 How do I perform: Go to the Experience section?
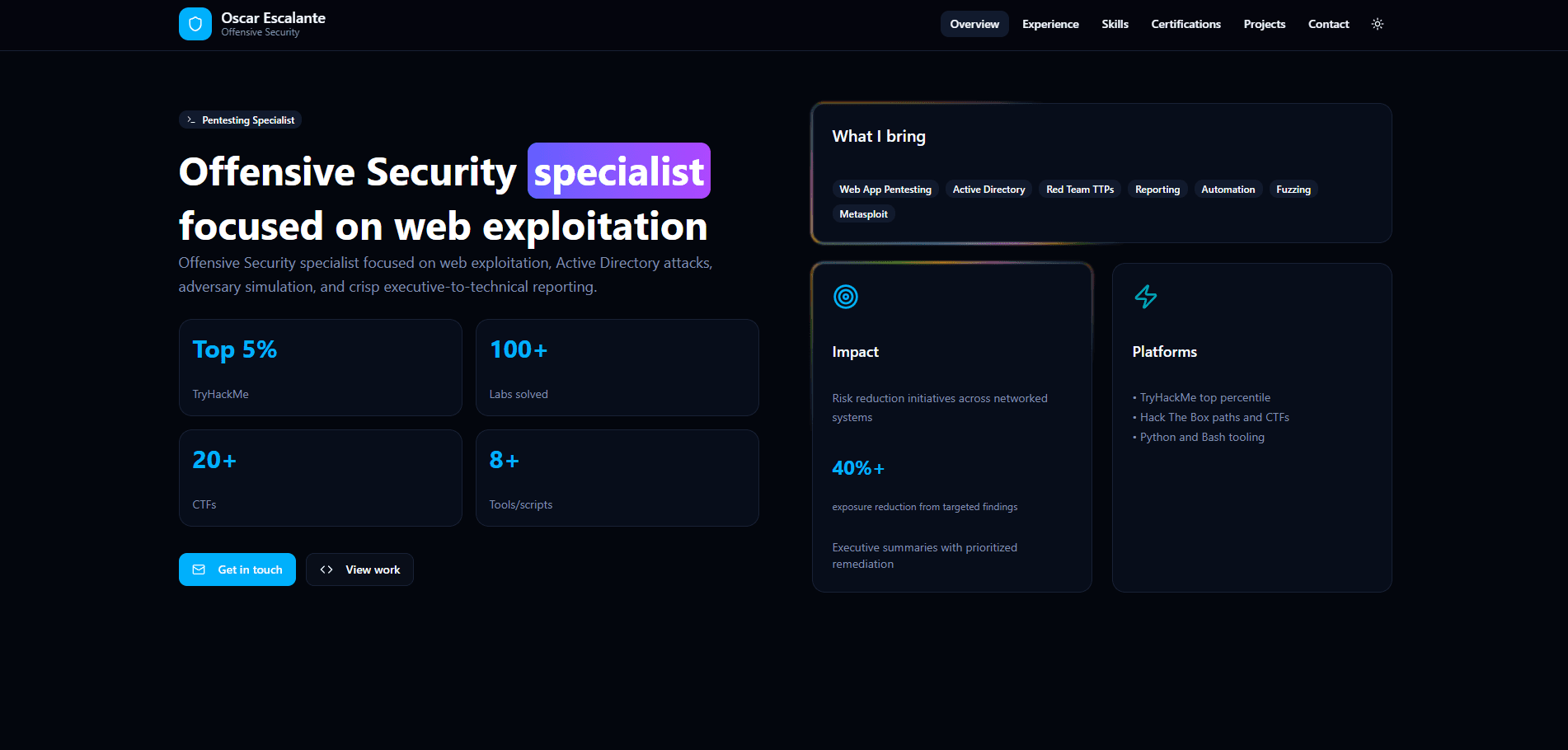click(x=1049, y=24)
